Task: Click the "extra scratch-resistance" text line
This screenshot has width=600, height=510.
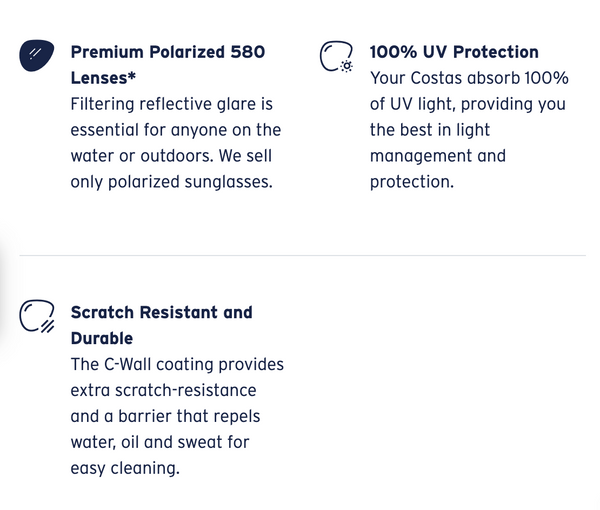Action: coord(163,390)
